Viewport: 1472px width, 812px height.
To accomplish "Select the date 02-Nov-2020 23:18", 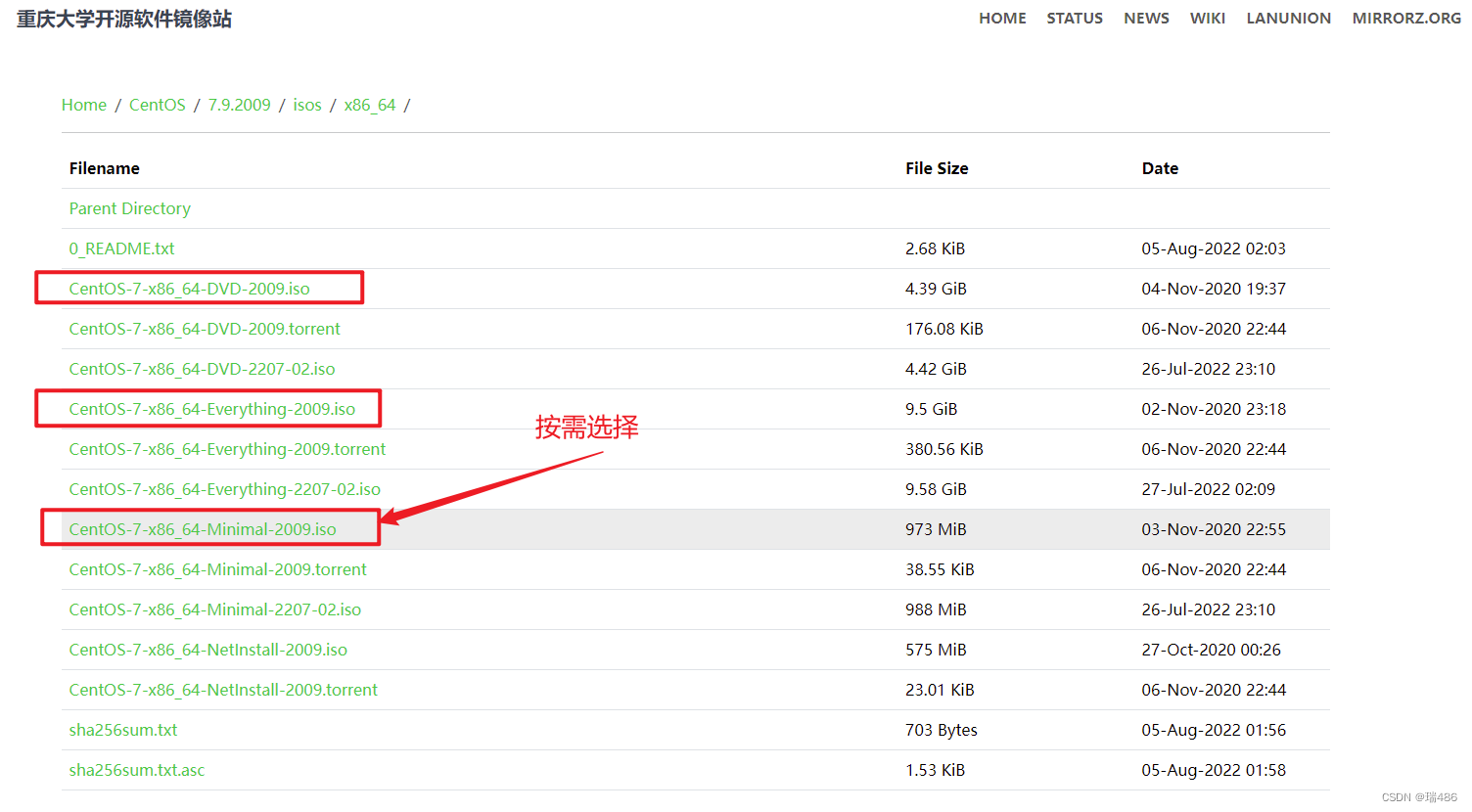I will coord(1214,409).
